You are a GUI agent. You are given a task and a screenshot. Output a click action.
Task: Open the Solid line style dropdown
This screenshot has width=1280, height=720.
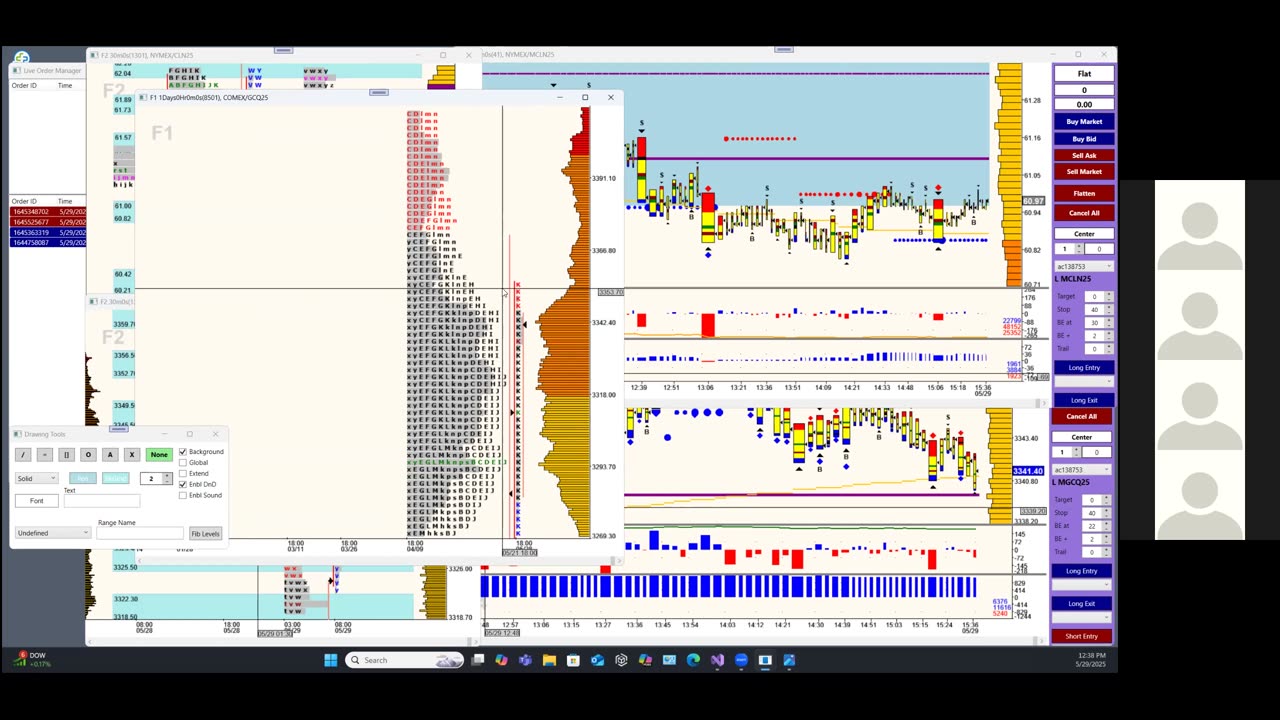click(37, 478)
